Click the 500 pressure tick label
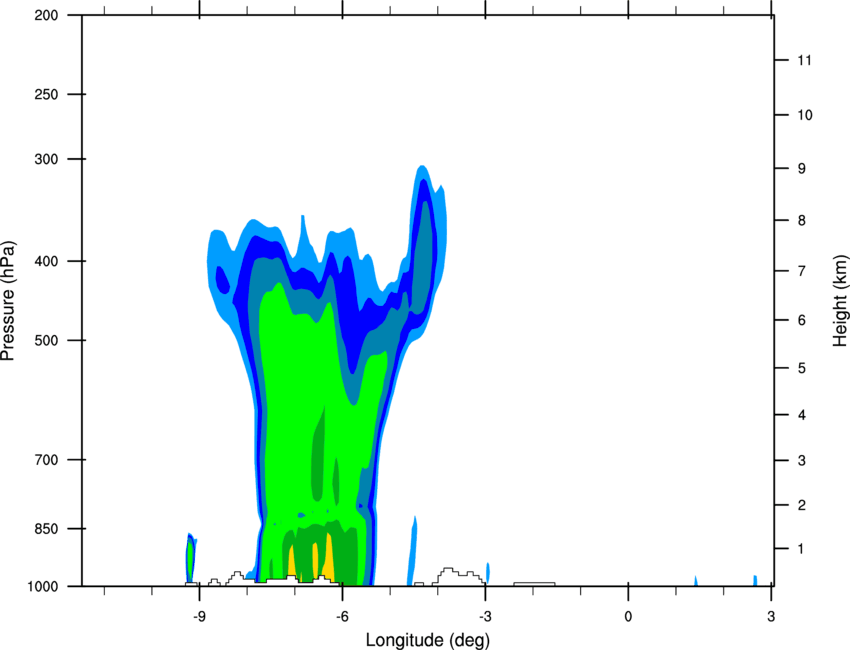Viewport: 850px width, 650px height. 46,340
